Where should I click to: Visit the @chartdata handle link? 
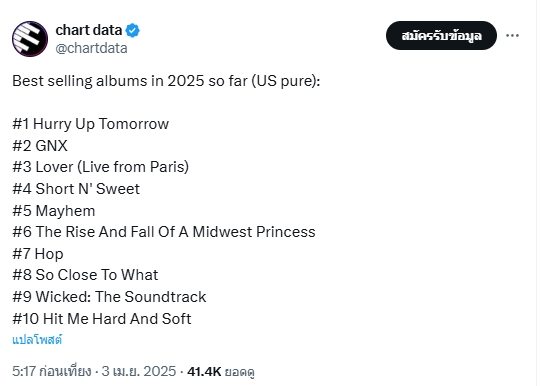click(91, 48)
